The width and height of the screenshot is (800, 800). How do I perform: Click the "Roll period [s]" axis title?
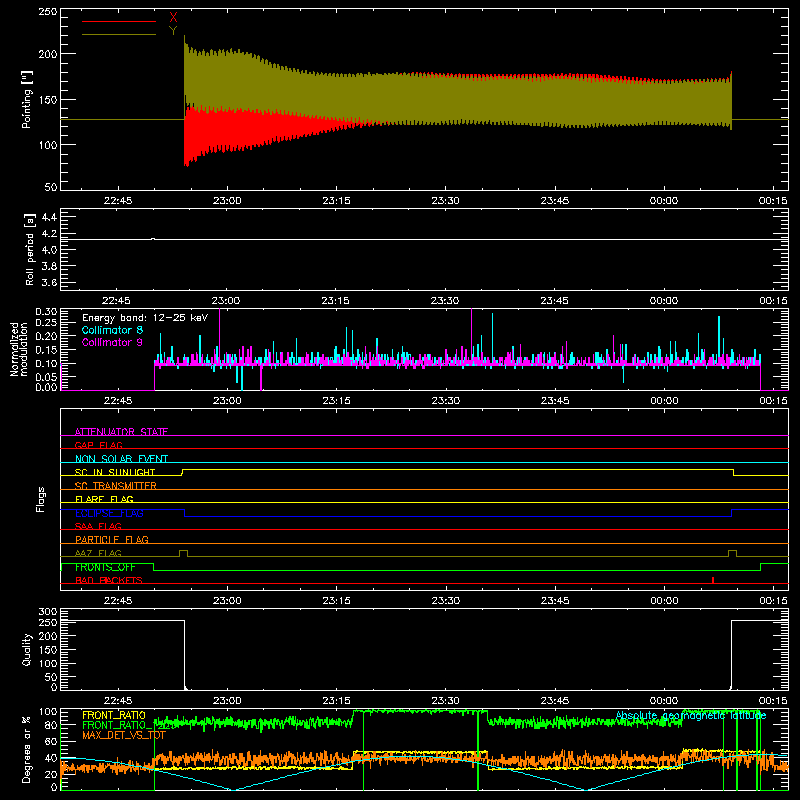coord(30,249)
